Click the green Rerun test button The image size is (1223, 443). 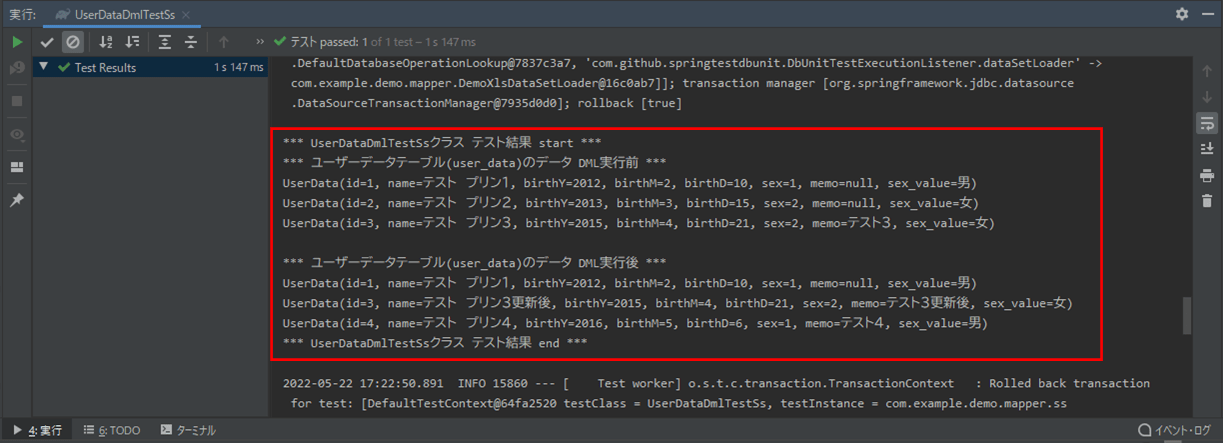point(17,42)
